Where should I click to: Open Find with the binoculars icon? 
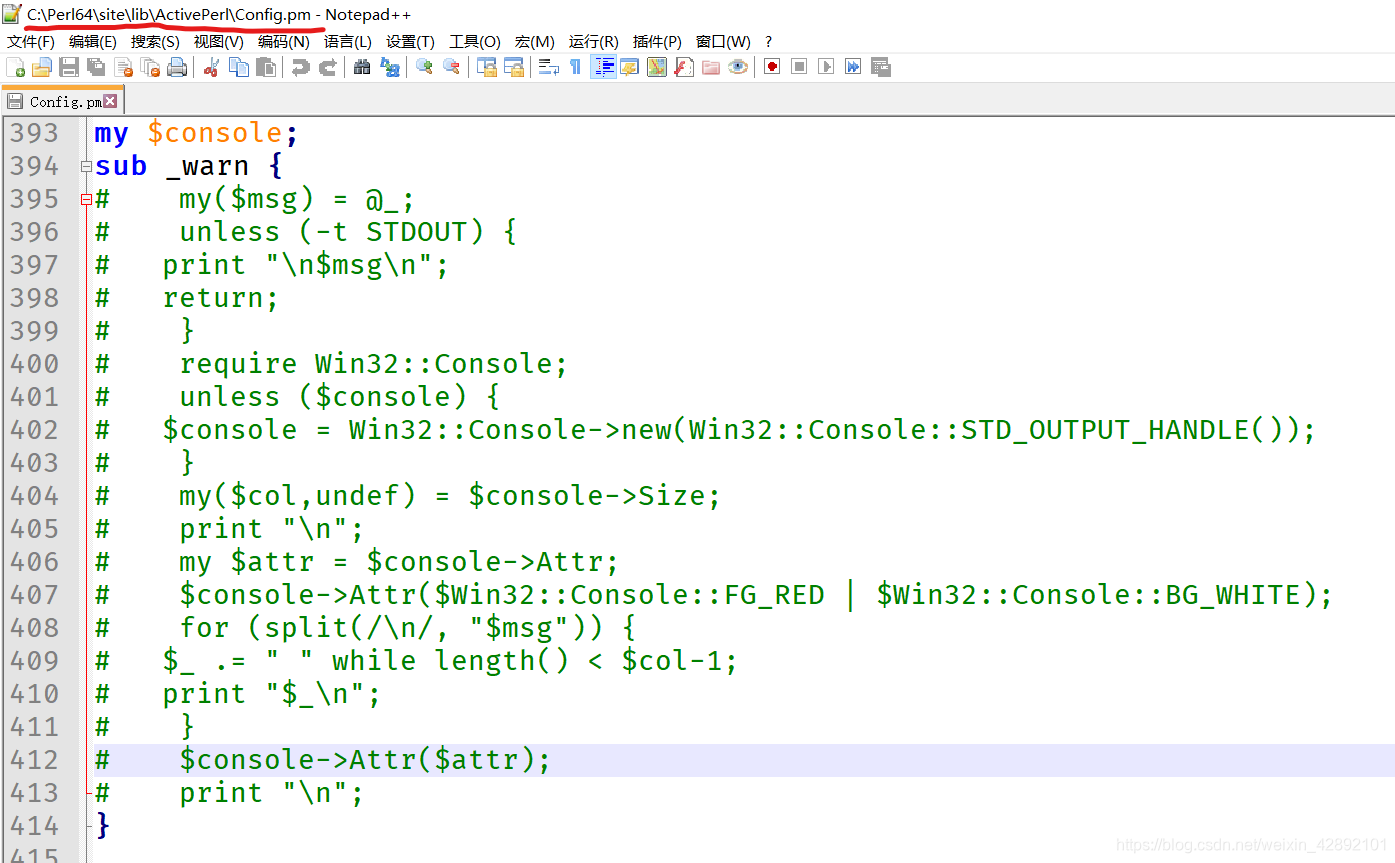pyautogui.click(x=362, y=67)
